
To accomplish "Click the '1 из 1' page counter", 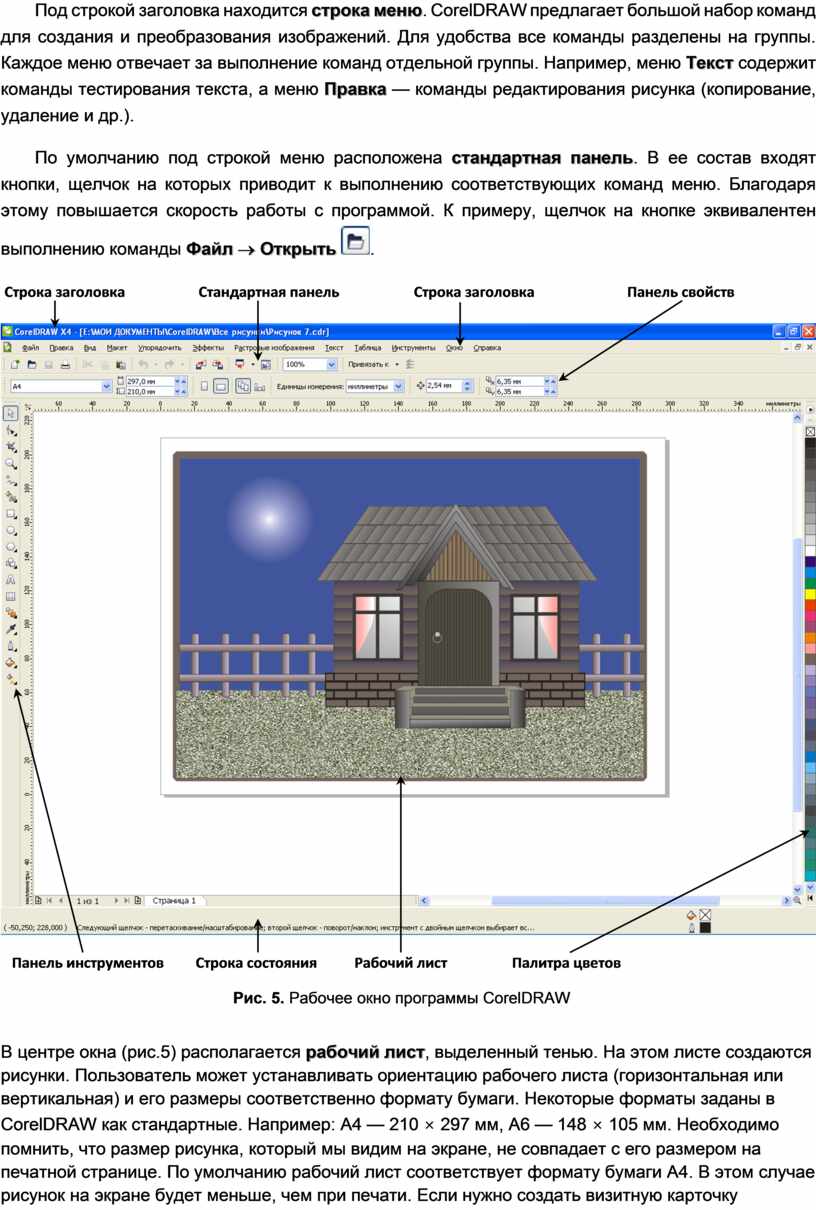I will pos(89,901).
